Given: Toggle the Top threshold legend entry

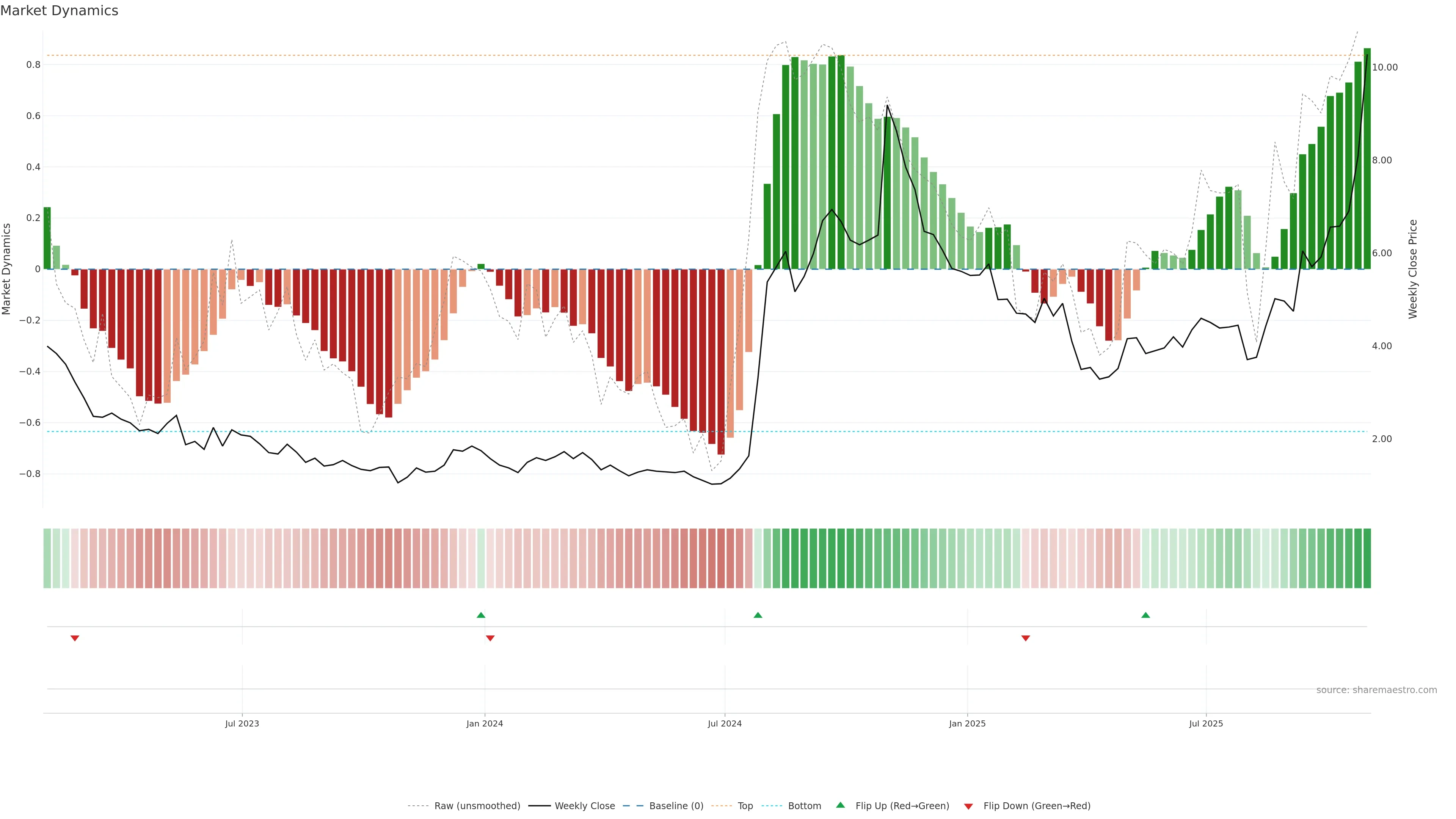Looking at the screenshot, I should pyautogui.click(x=745, y=806).
